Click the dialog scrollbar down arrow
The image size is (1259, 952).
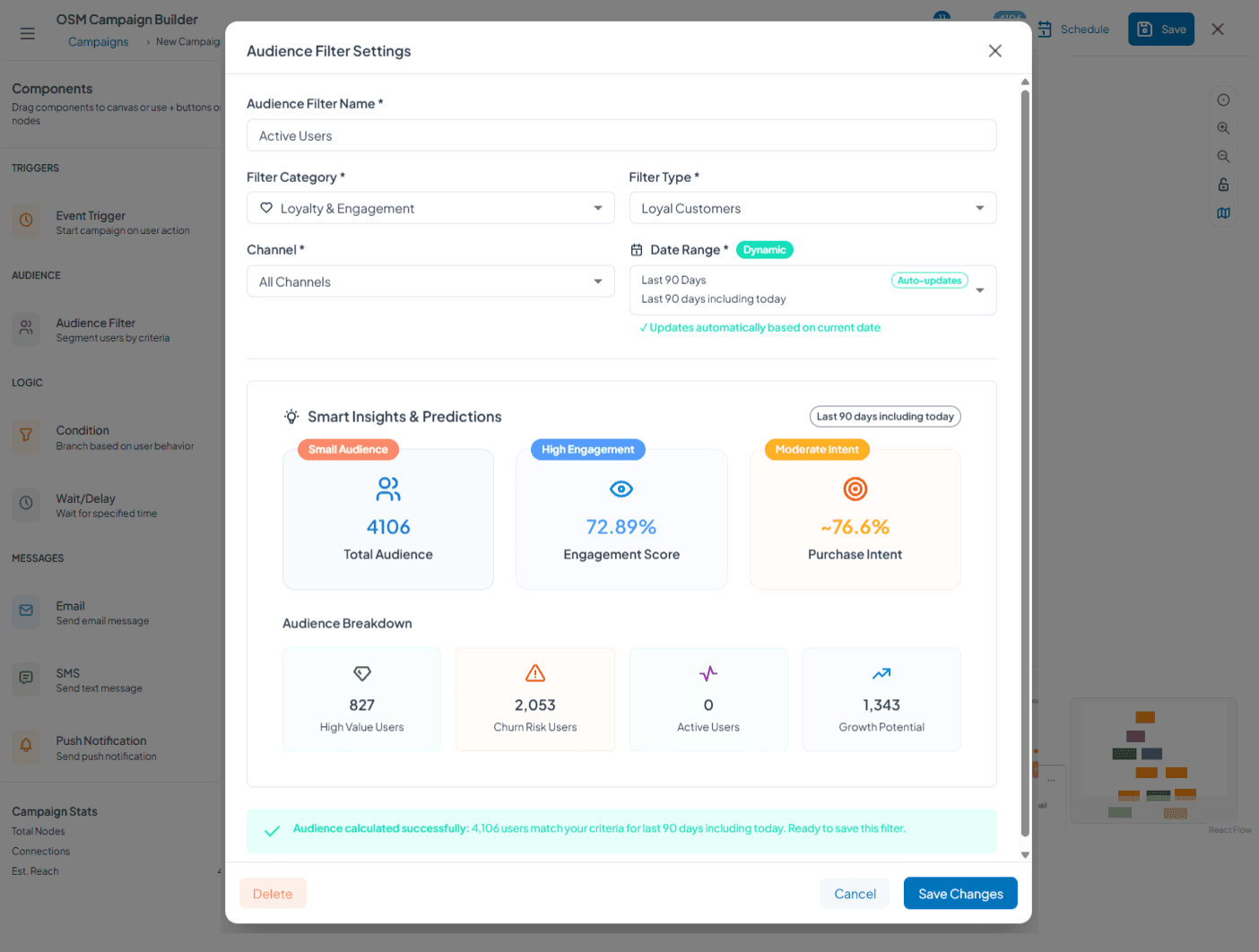click(1025, 854)
